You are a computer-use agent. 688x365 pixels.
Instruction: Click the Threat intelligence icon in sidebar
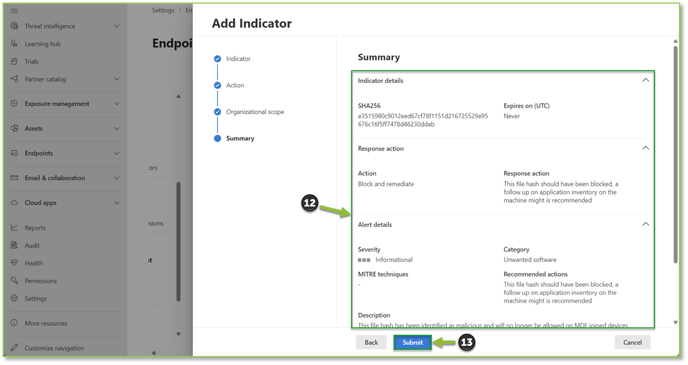pyautogui.click(x=14, y=26)
